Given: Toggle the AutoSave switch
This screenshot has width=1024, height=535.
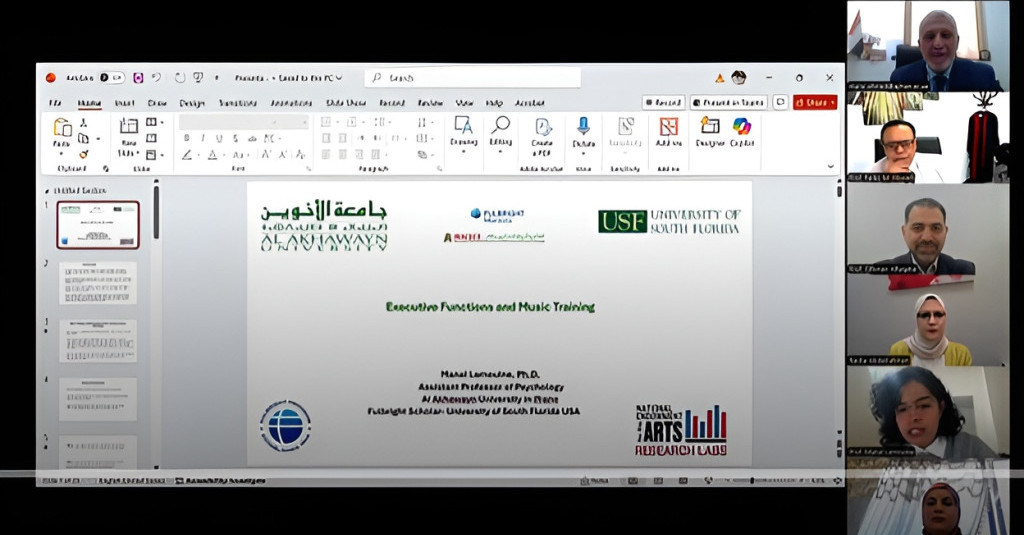Looking at the screenshot, I should (111, 78).
